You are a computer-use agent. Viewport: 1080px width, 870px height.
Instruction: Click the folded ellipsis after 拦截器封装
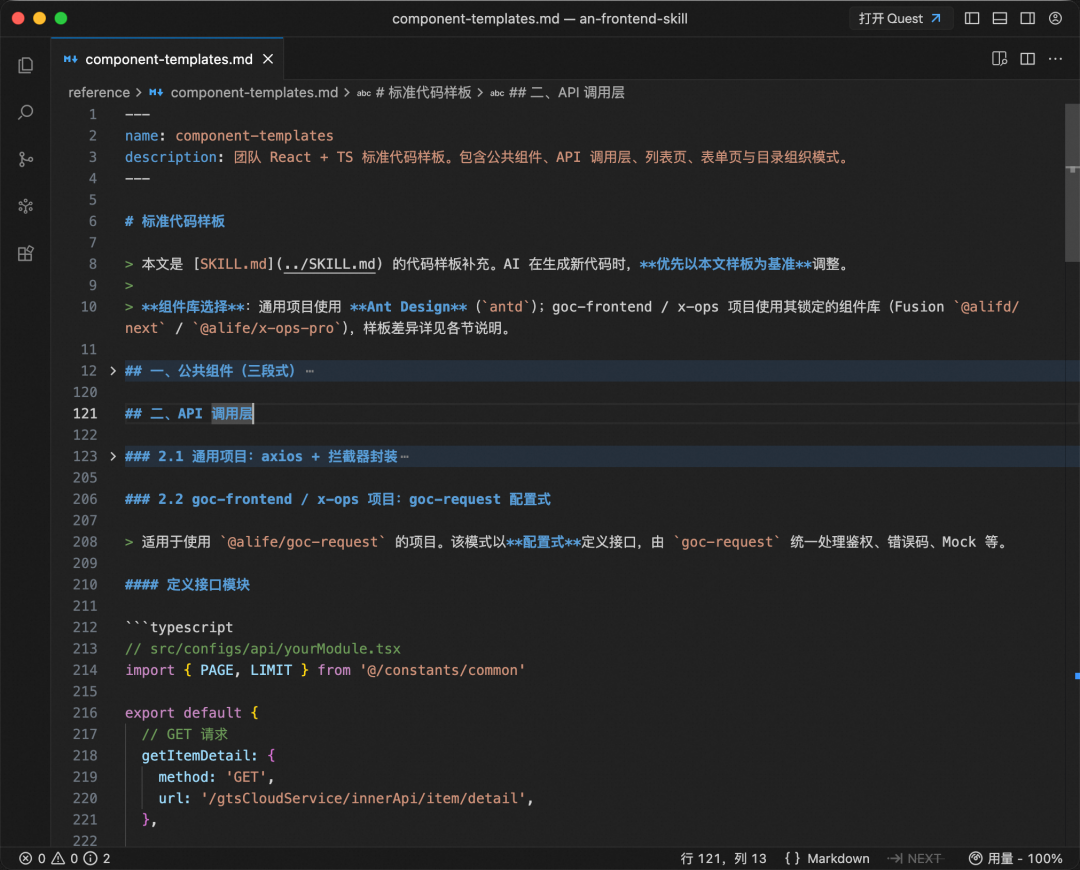pos(404,457)
